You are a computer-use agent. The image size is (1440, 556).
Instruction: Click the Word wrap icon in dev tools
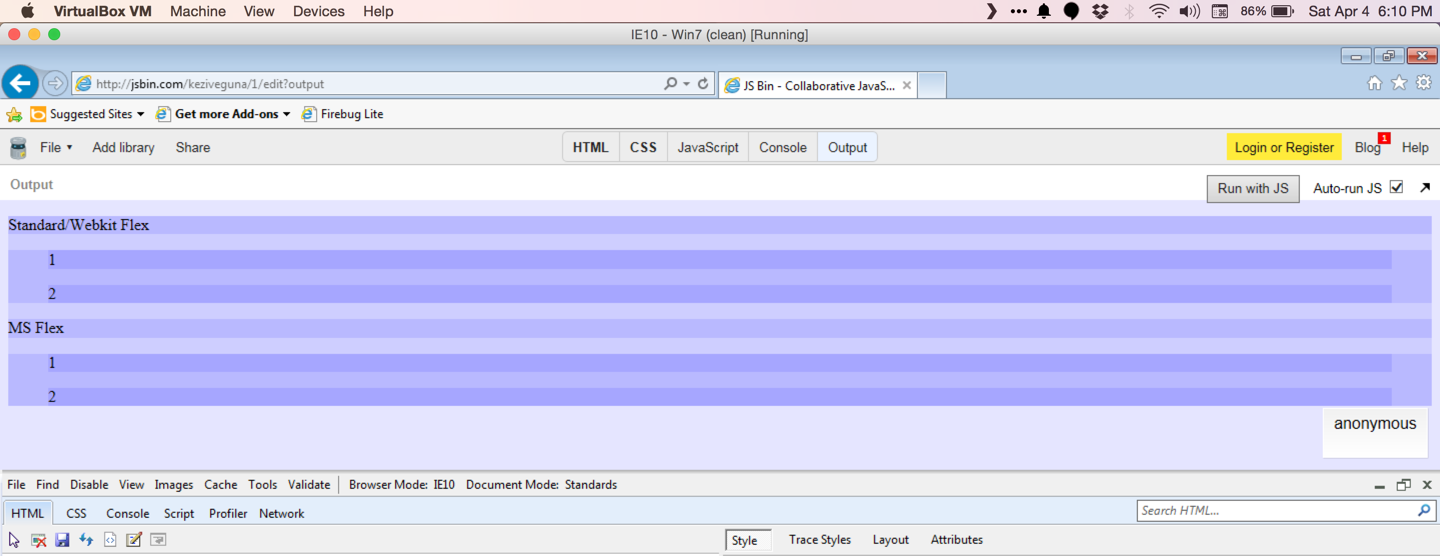coord(158,540)
